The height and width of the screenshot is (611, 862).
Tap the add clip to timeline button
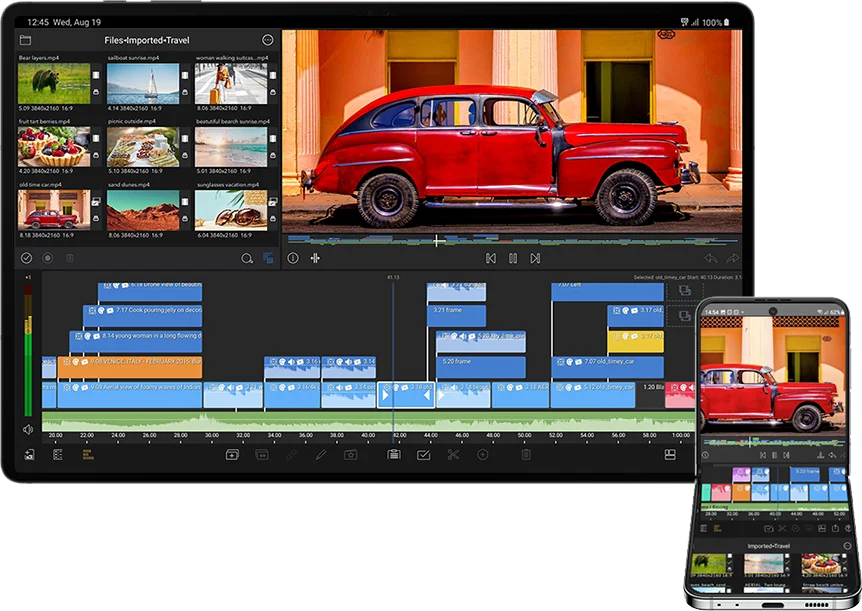point(232,455)
